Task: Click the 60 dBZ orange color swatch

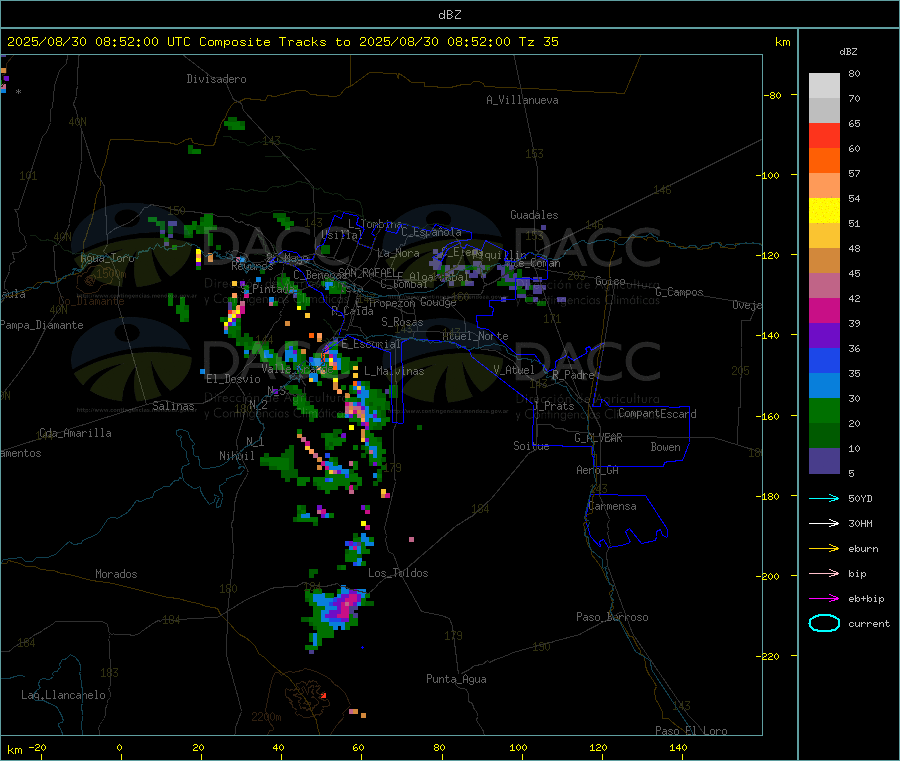Action: 824,161
